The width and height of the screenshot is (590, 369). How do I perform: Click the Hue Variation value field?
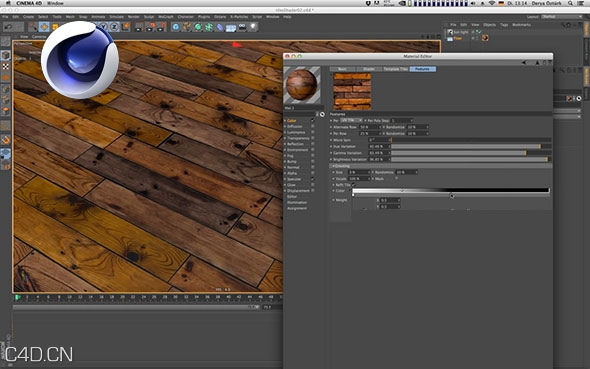tap(379, 146)
